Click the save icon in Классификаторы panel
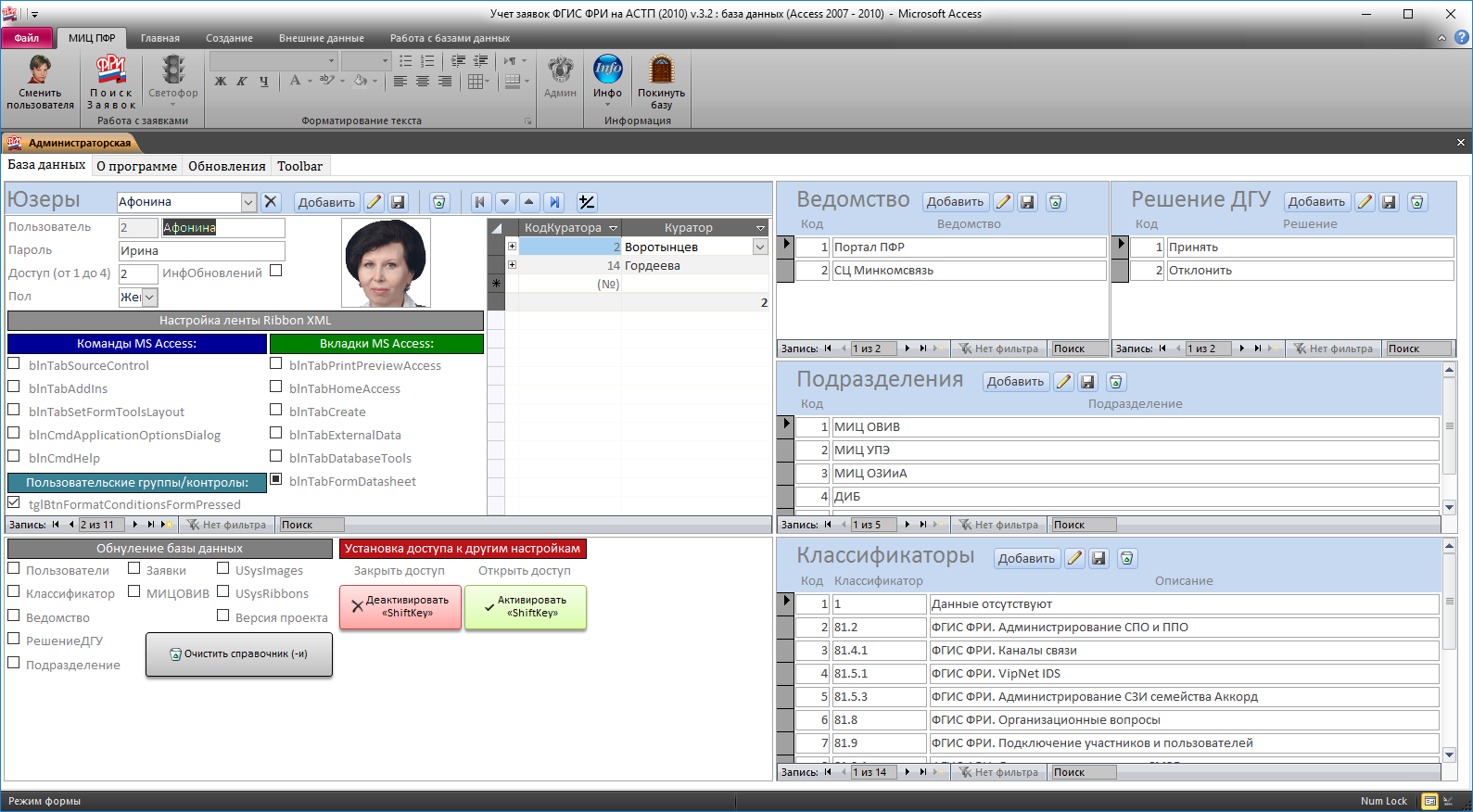The height and width of the screenshot is (812, 1473). click(1098, 558)
